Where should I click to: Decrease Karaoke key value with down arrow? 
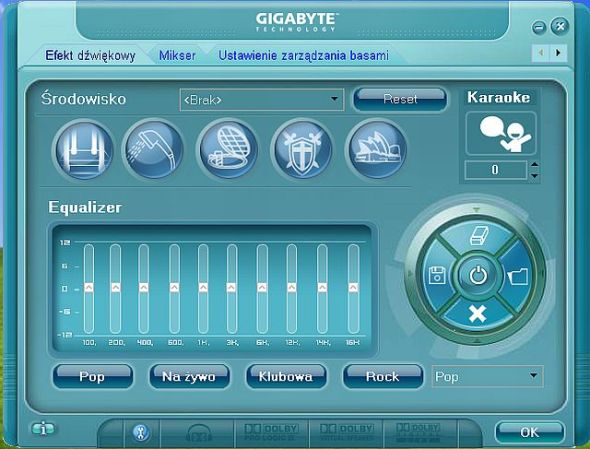pos(535,175)
